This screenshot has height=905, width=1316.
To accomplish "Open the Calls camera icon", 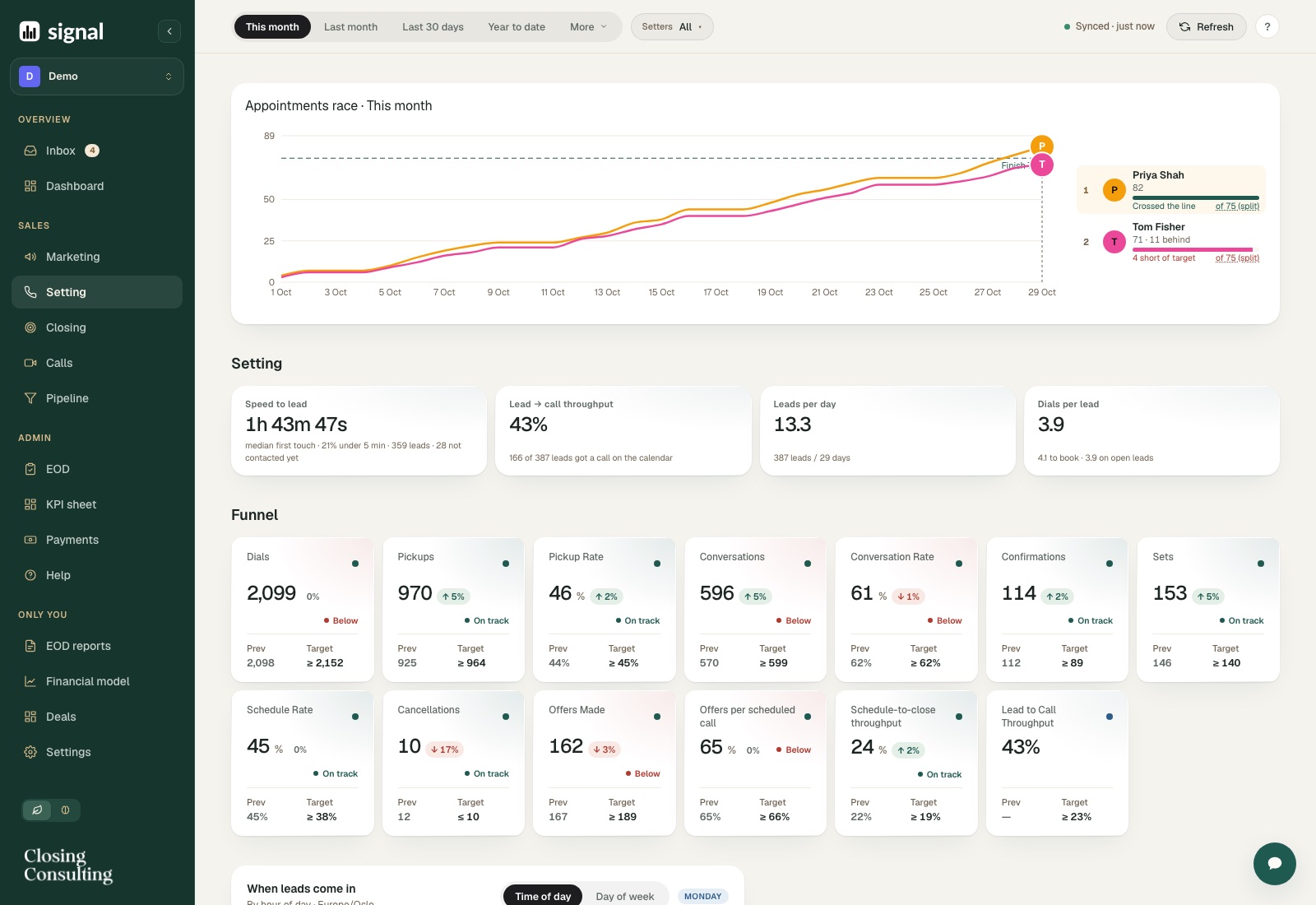I will [x=30, y=363].
